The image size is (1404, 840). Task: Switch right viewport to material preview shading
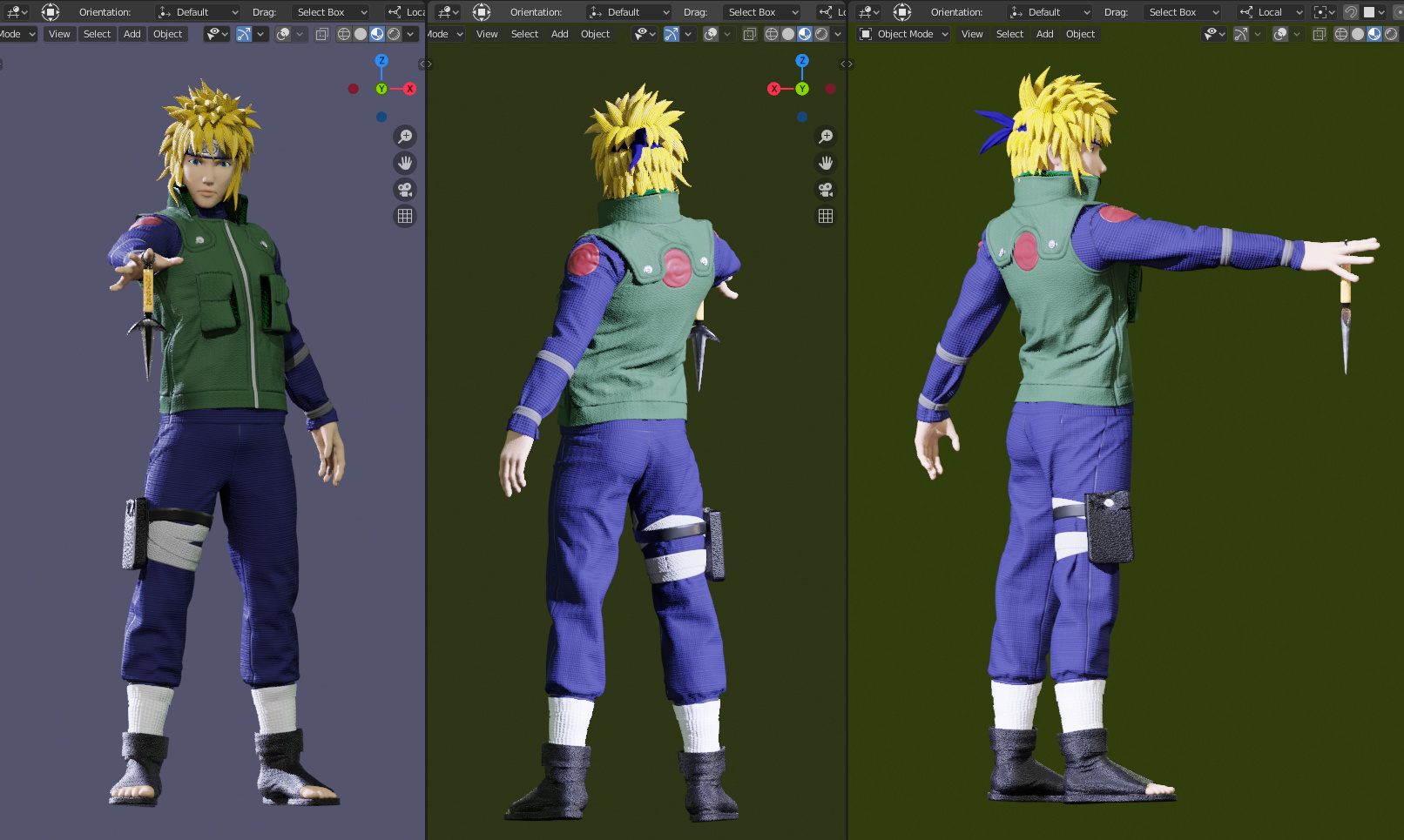pyautogui.click(x=1374, y=34)
